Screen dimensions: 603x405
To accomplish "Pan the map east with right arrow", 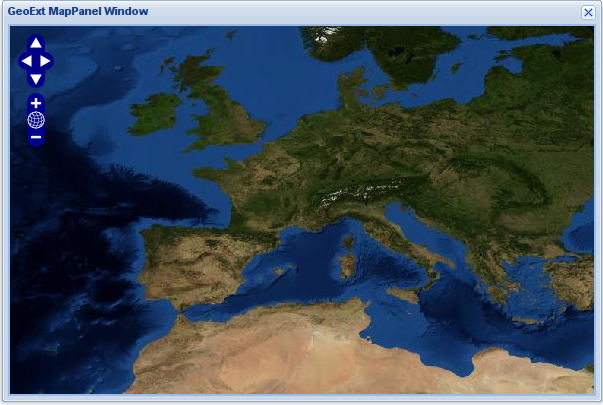I will (x=45, y=61).
